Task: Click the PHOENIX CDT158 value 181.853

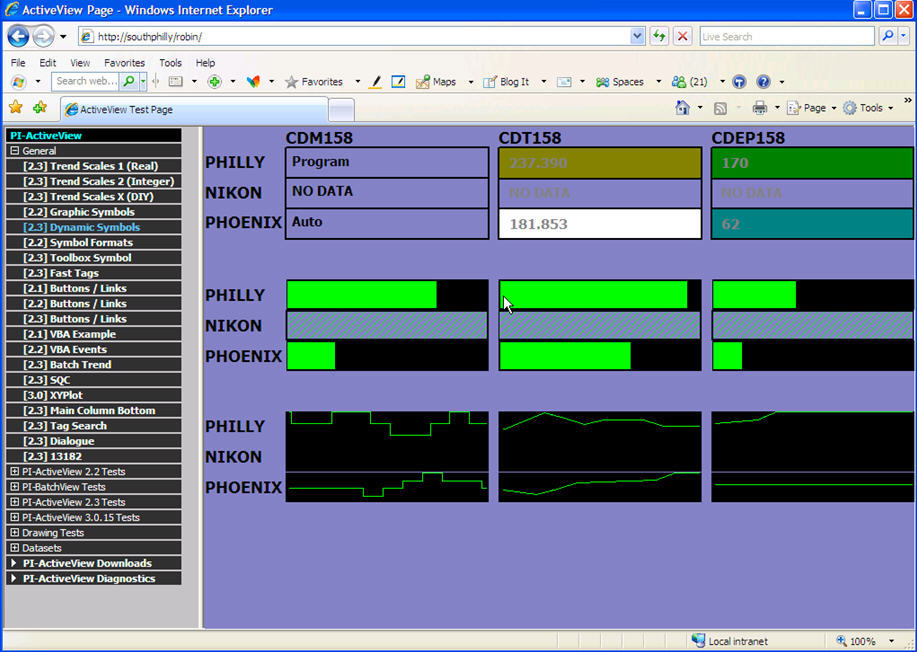Action: pos(599,223)
